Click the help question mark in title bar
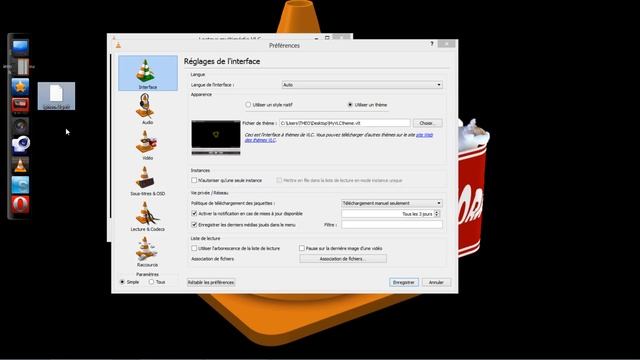The image size is (640, 360). click(x=432, y=44)
